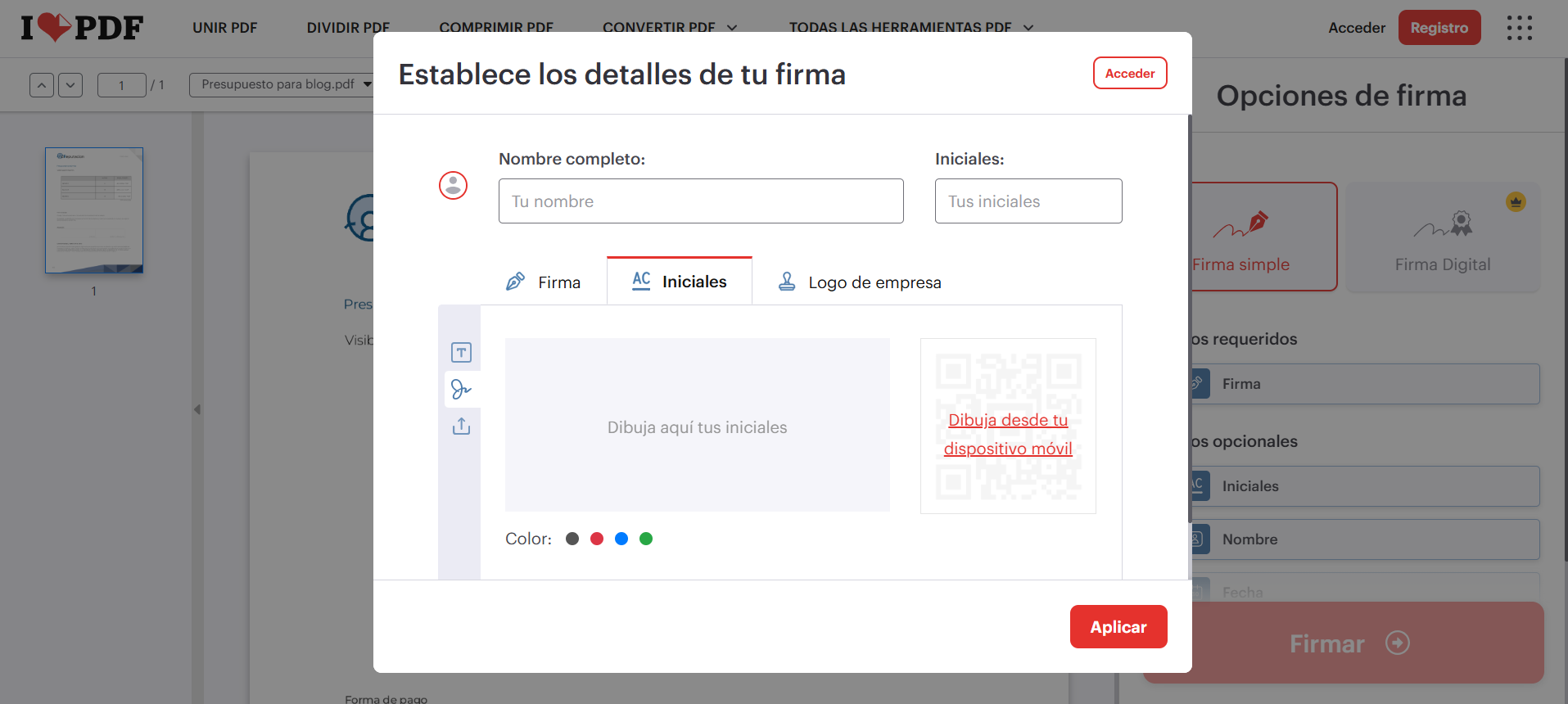Go to previous page arrow
Screen dimensions: 1568x704
point(42,85)
